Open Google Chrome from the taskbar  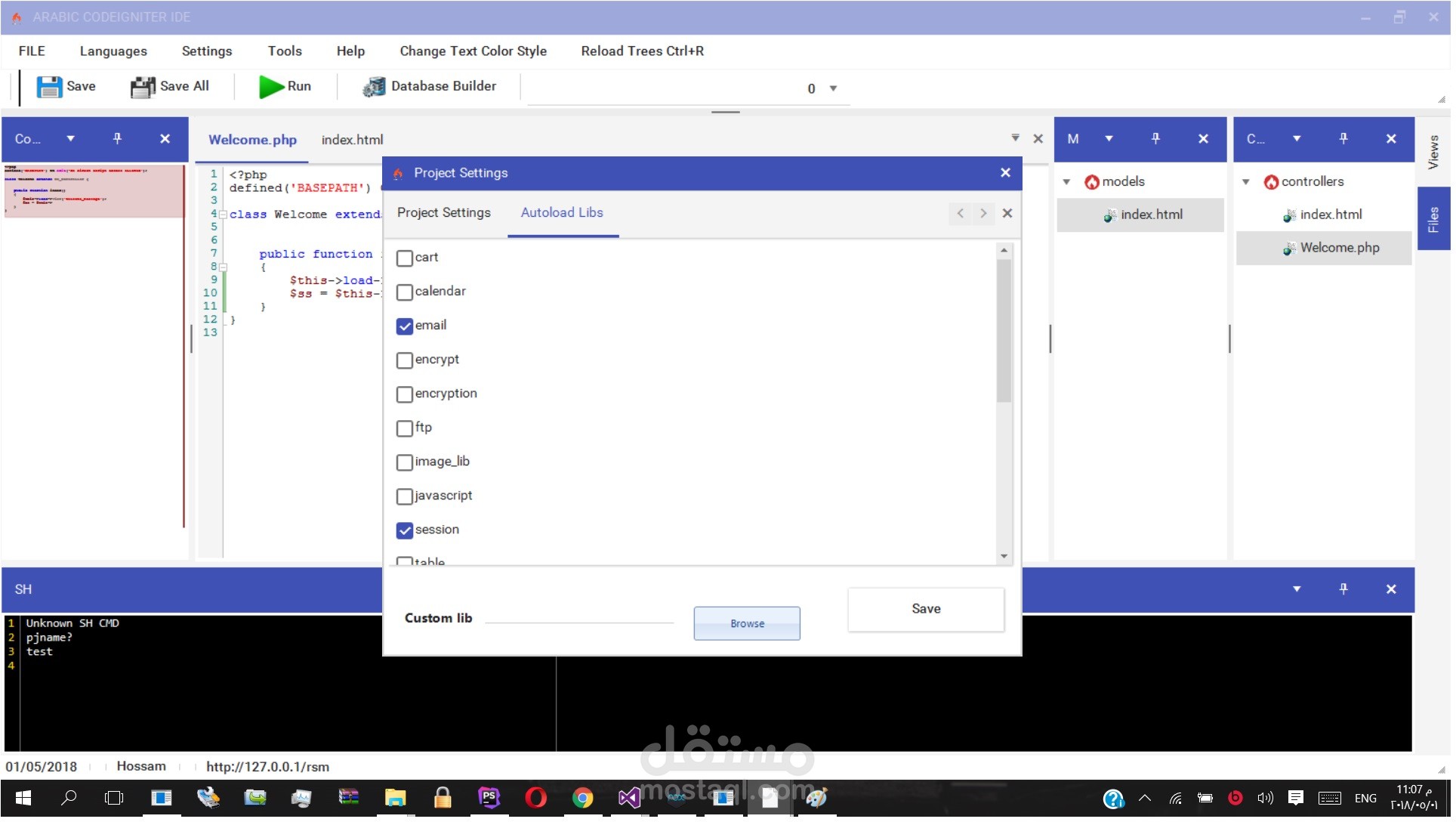coord(582,797)
